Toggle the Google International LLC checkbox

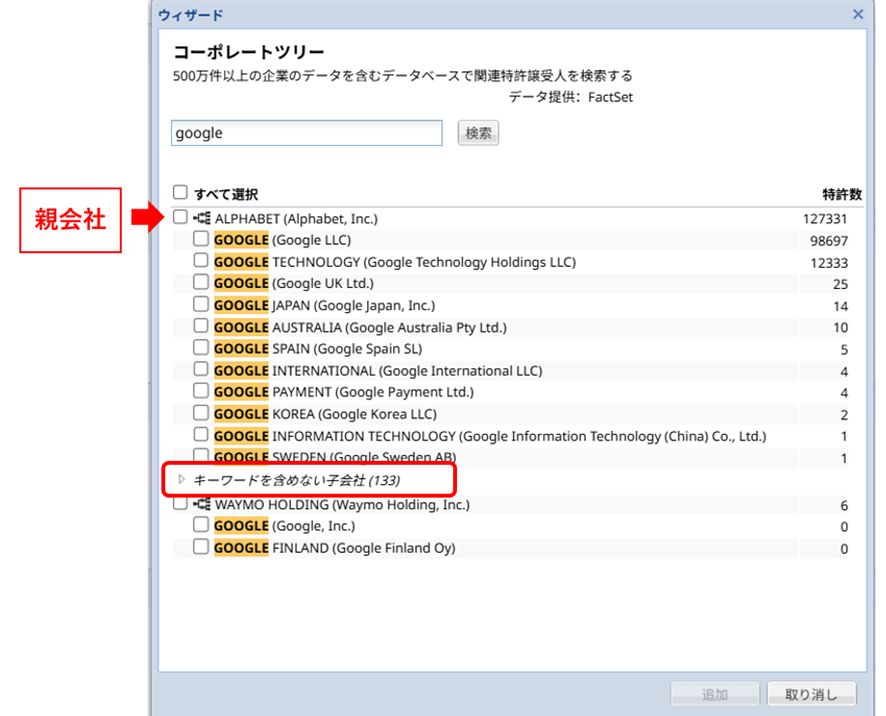point(201,369)
